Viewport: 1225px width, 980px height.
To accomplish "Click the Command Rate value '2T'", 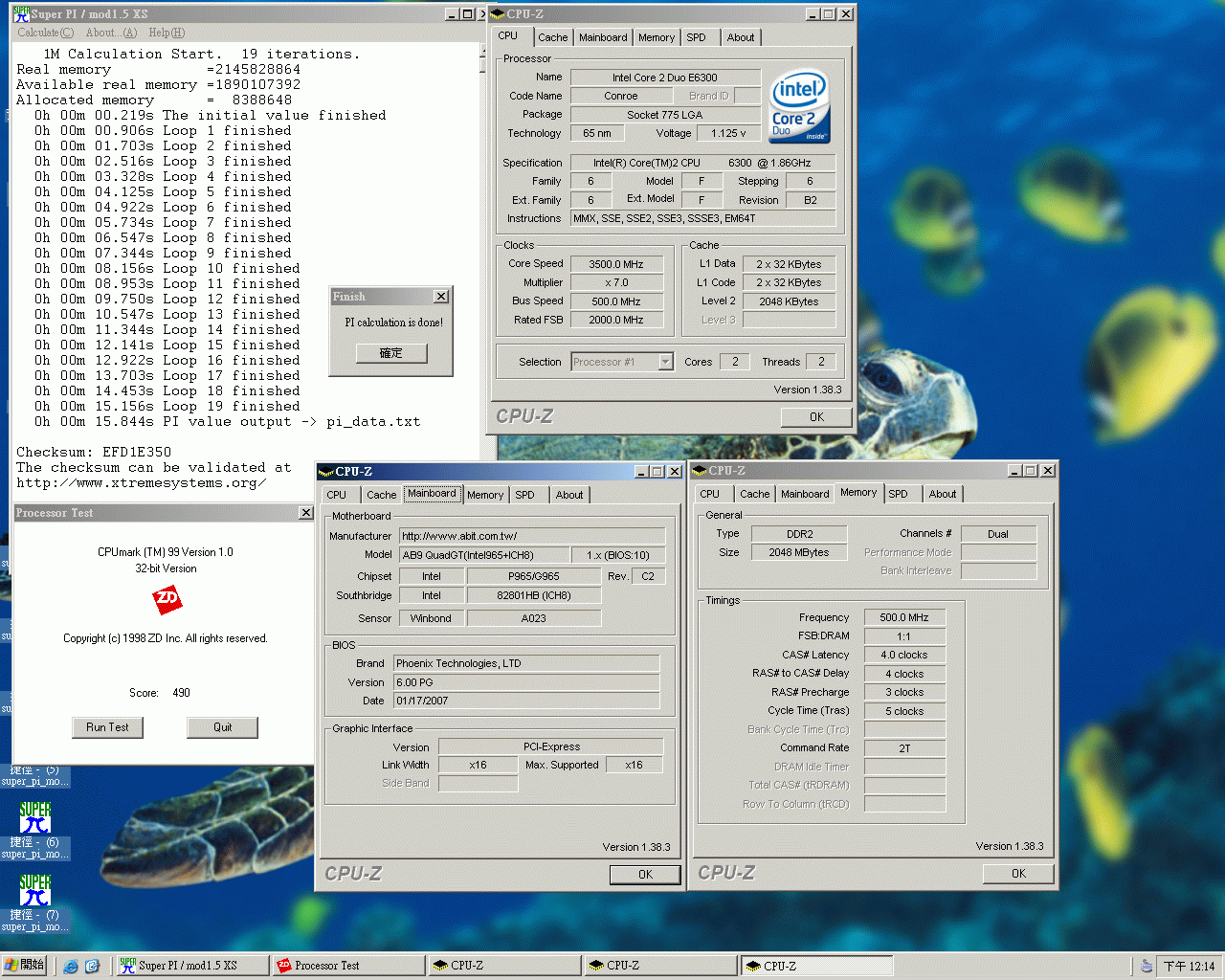I will point(904,748).
